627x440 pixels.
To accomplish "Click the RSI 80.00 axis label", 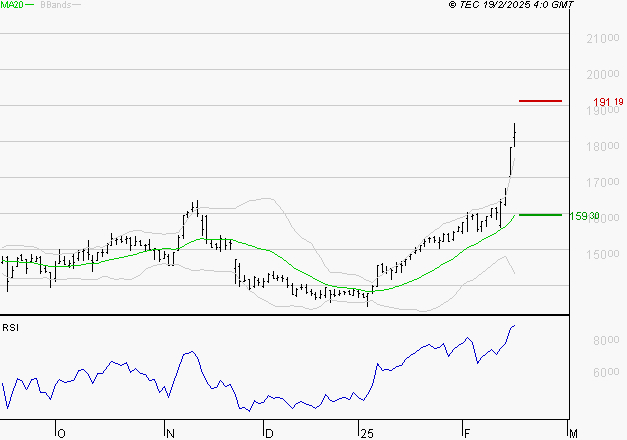I will [x=606, y=340].
